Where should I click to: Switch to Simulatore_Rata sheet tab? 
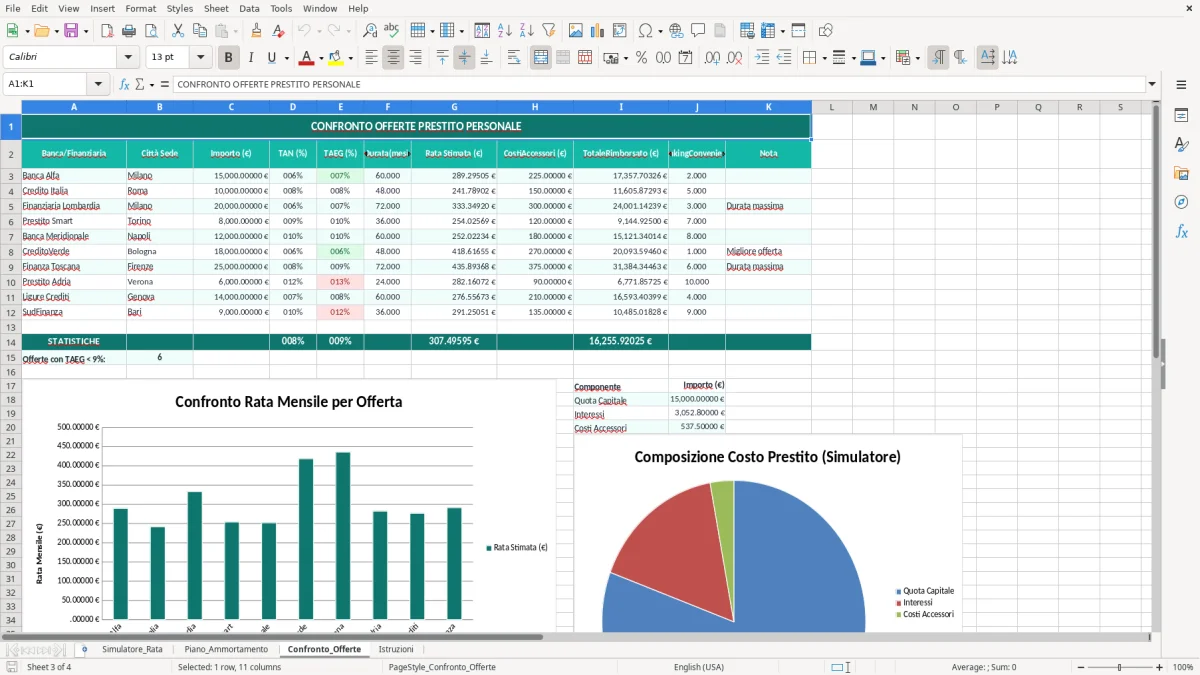click(x=132, y=649)
